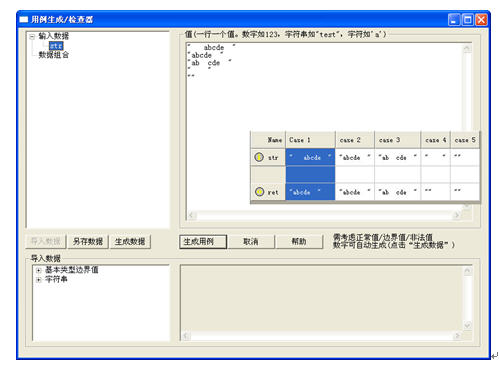This screenshot has height=369, width=499.
Task: Click the 另存数据 button
Action: click(x=88, y=241)
